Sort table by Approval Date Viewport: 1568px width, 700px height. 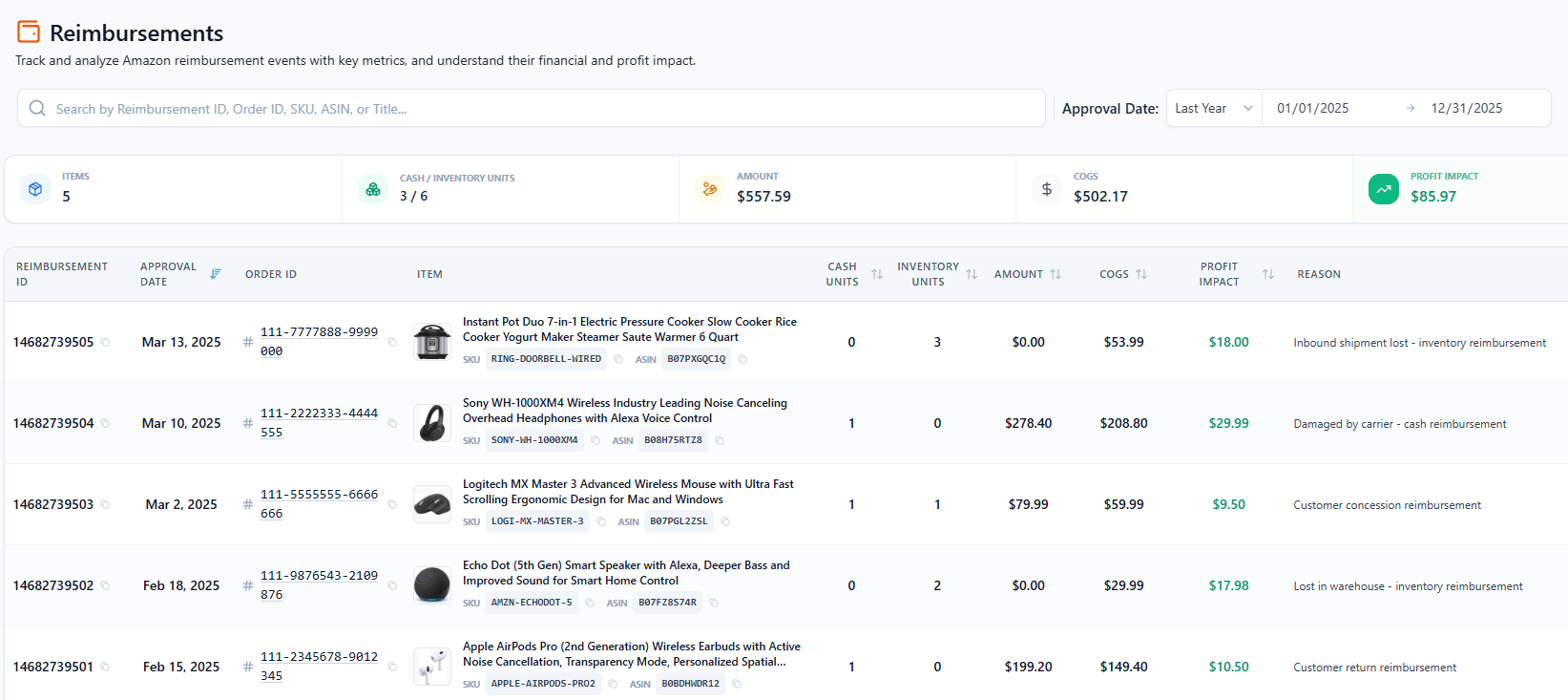(x=216, y=274)
